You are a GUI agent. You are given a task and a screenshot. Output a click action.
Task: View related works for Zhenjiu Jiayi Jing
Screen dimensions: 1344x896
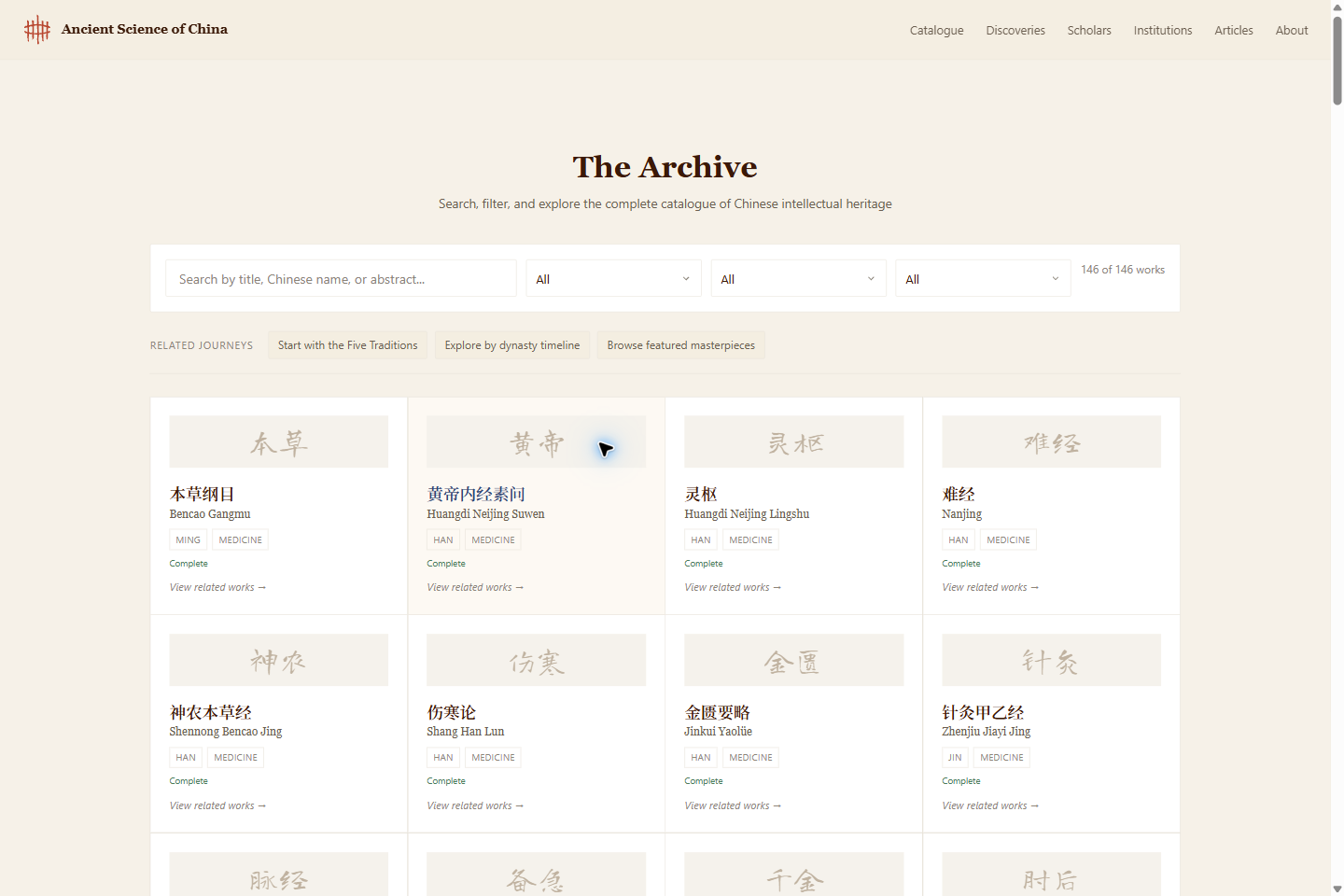pyautogui.click(x=990, y=805)
